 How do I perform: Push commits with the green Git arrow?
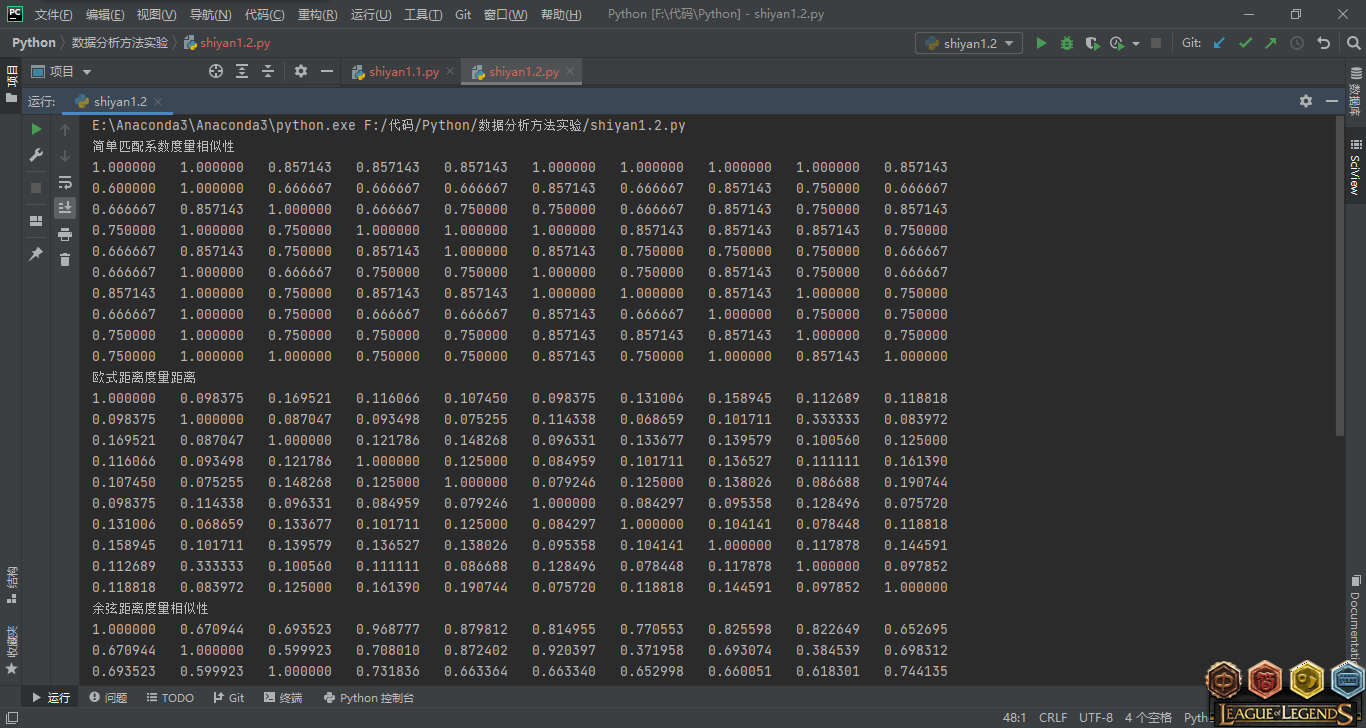[x=1271, y=43]
